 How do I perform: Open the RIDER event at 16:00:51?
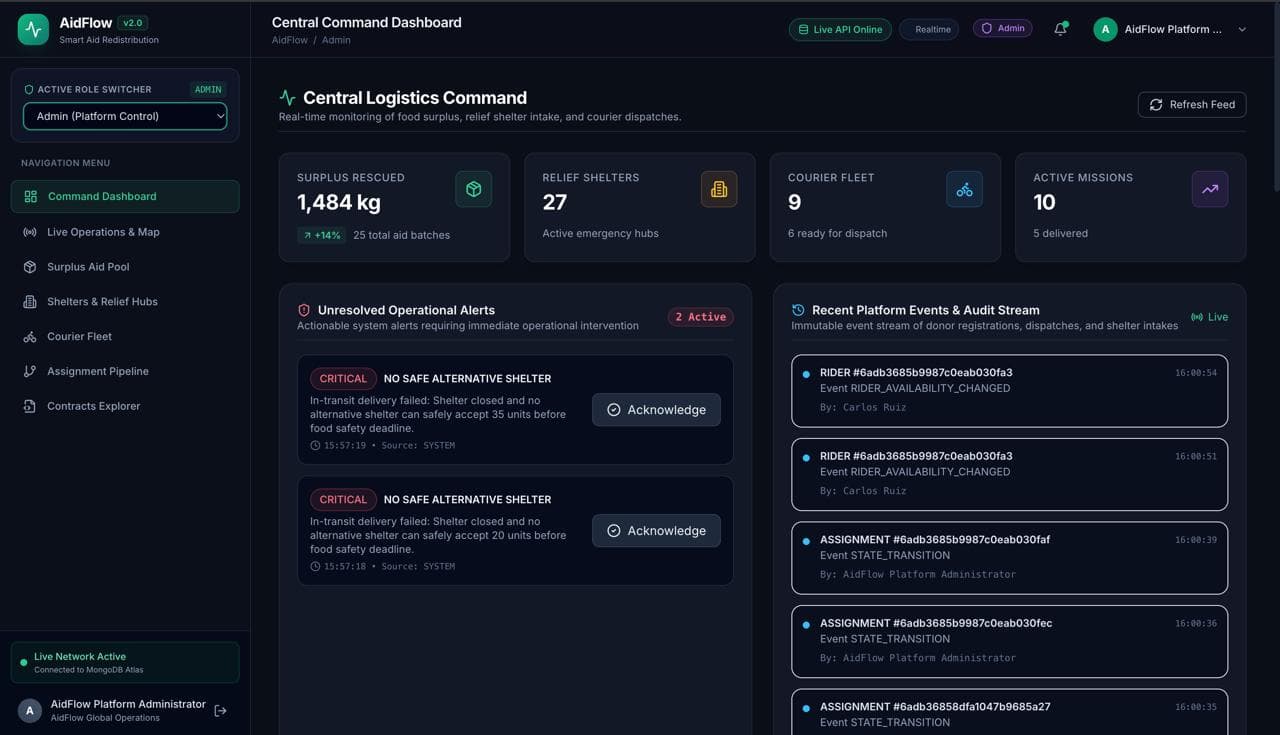click(x=1009, y=474)
